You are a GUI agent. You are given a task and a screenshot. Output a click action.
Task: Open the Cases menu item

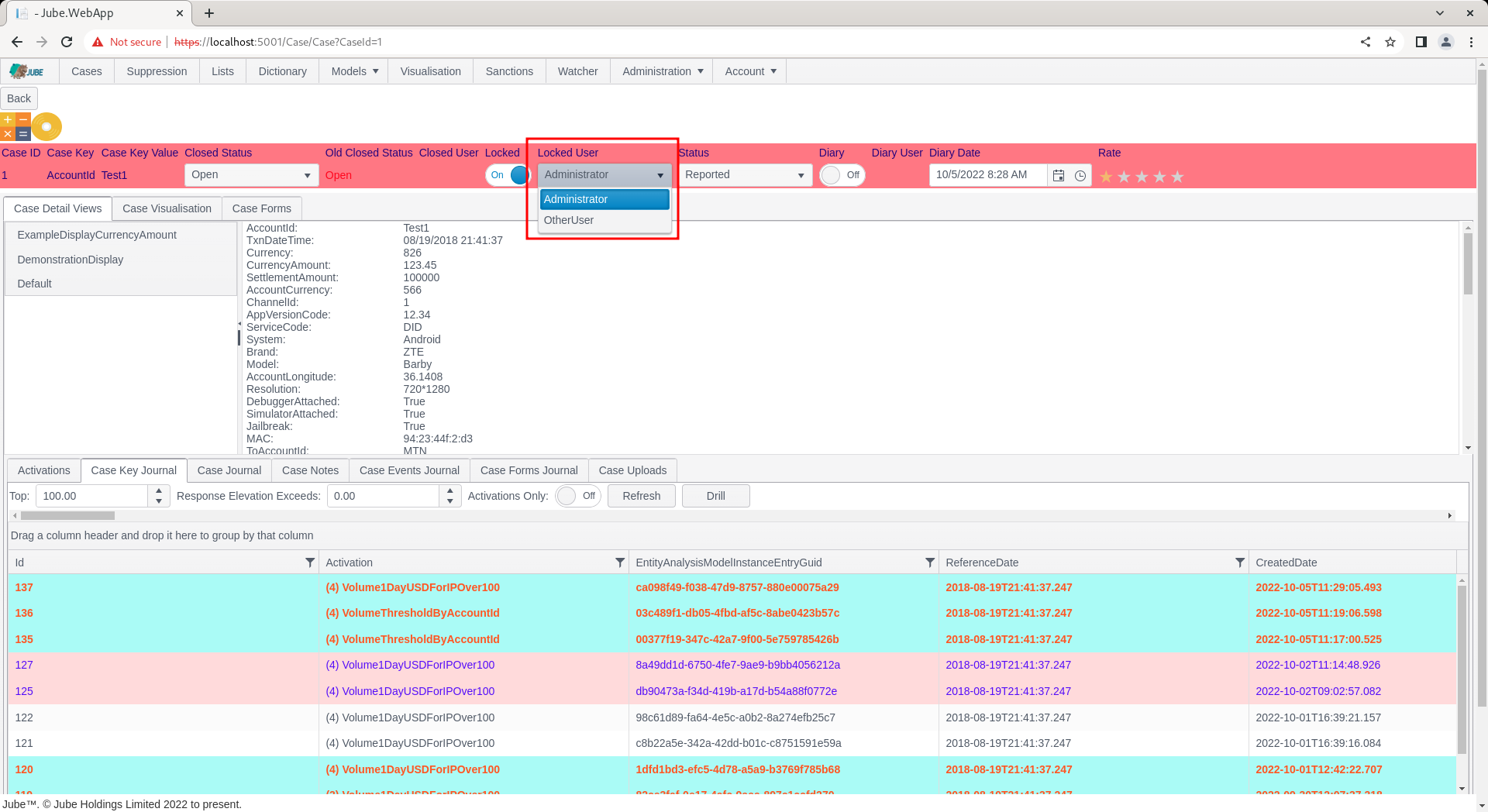[x=87, y=71]
